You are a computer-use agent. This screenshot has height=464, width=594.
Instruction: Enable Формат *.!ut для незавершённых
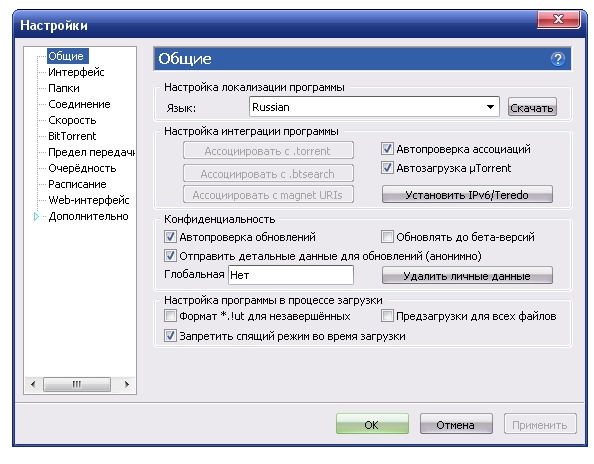point(170,316)
